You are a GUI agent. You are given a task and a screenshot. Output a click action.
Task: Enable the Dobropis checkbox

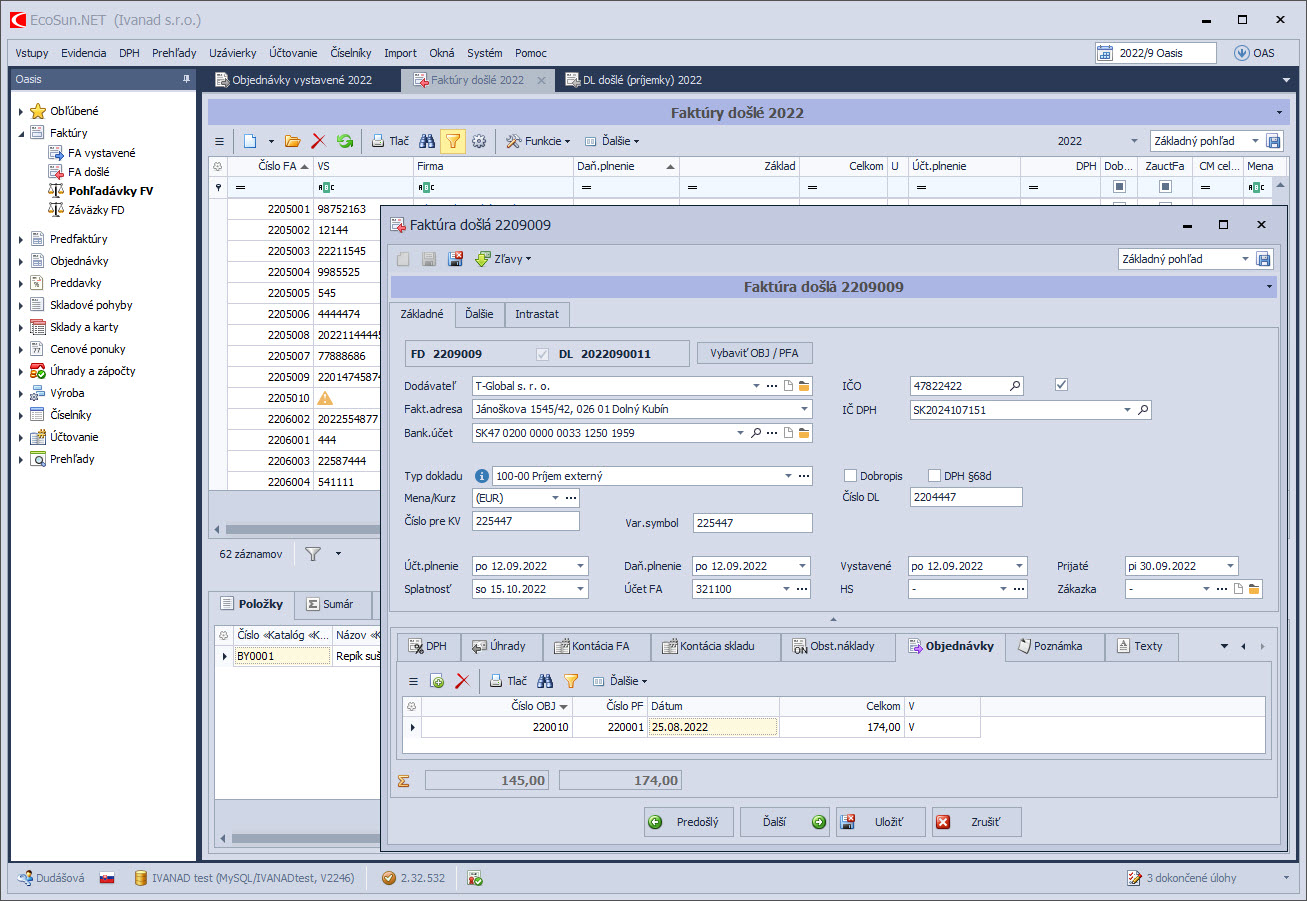851,476
